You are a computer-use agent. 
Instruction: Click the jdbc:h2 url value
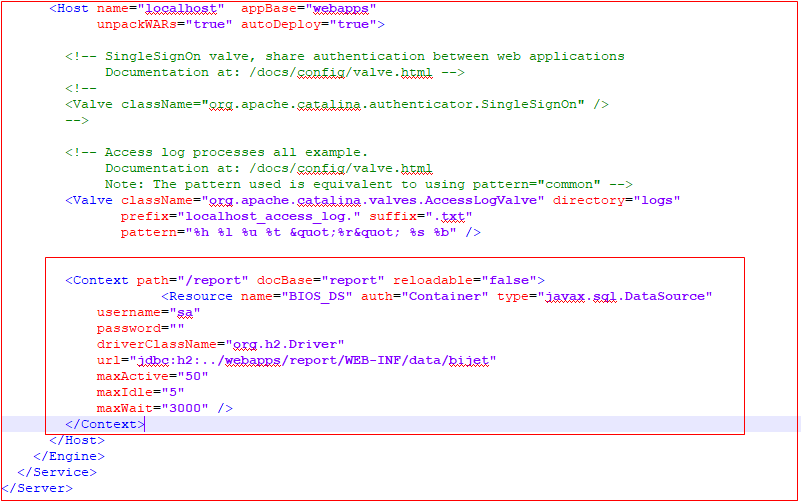(x=312, y=360)
